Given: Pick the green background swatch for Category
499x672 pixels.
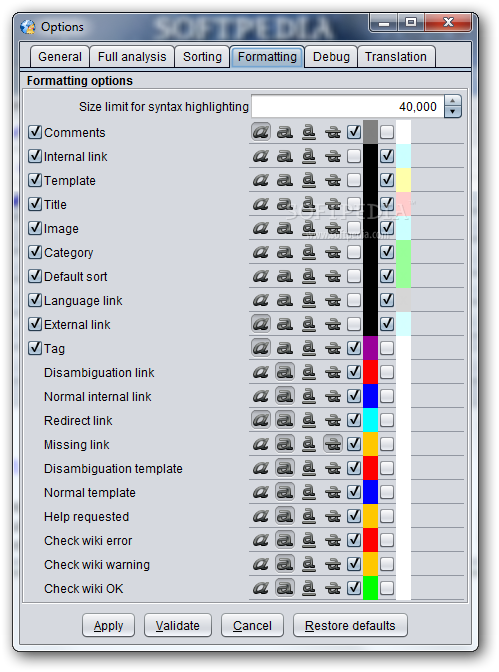Looking at the screenshot, I should (403, 252).
